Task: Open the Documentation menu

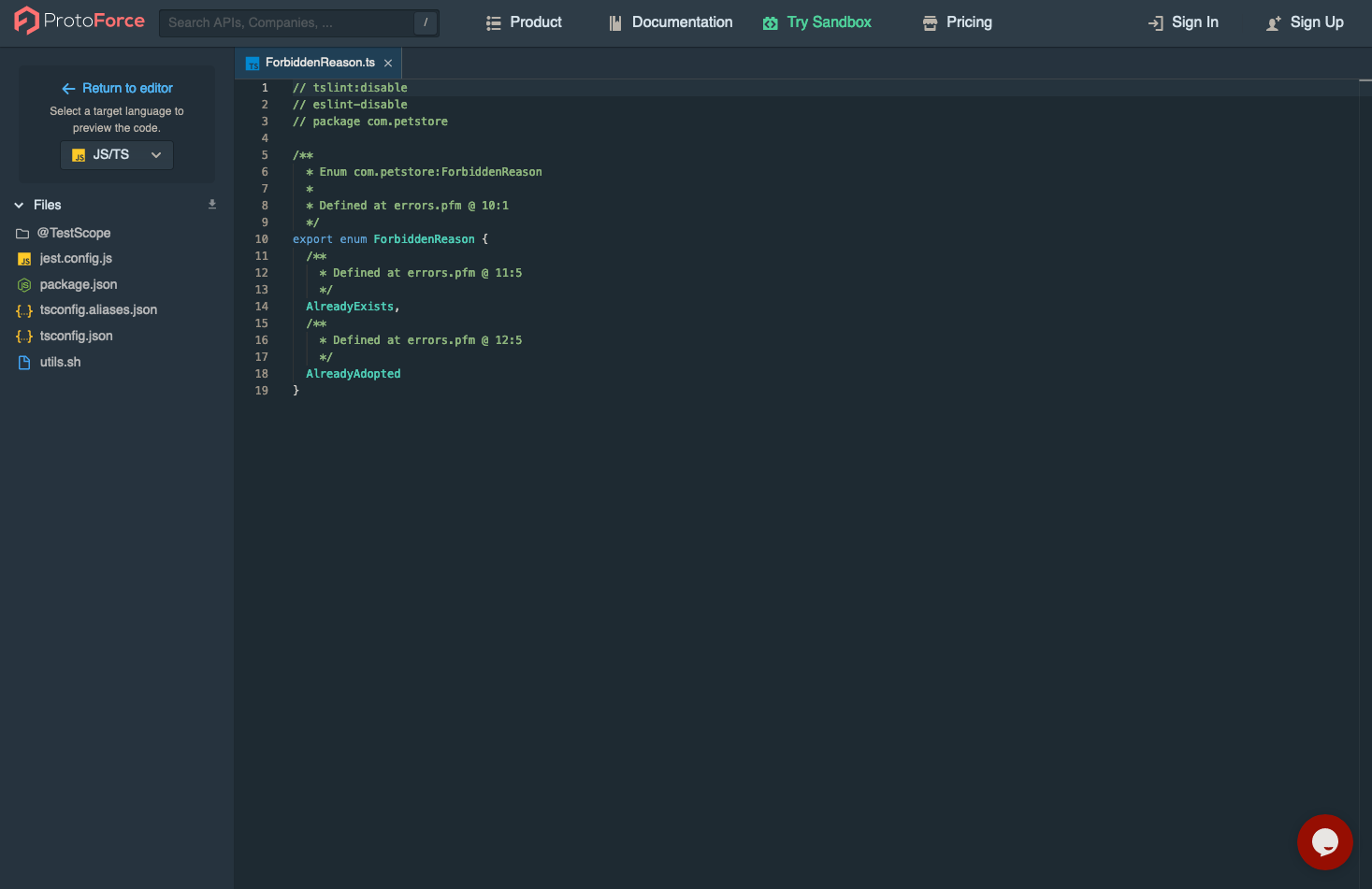Action: (x=671, y=22)
